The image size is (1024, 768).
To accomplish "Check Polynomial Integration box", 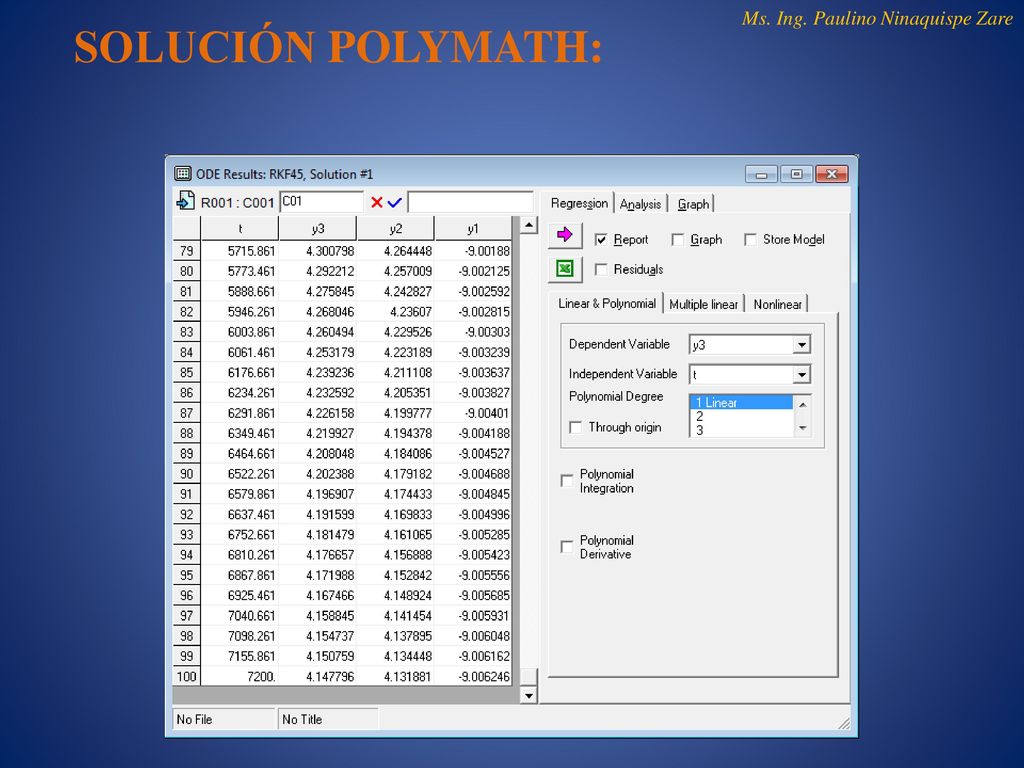I will point(567,481).
